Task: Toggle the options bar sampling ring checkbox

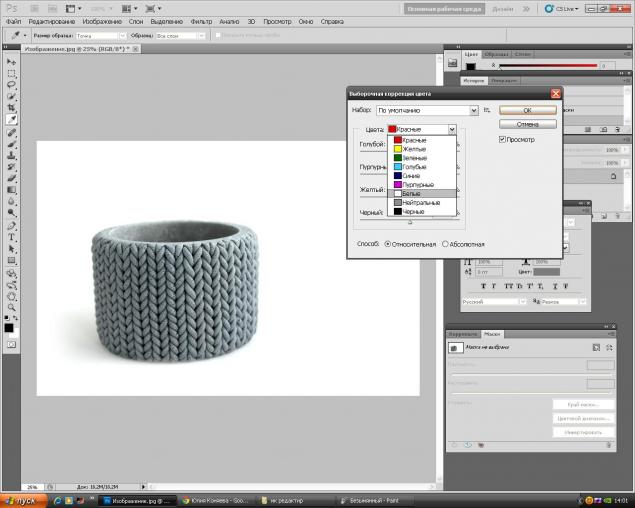Action: coord(218,36)
